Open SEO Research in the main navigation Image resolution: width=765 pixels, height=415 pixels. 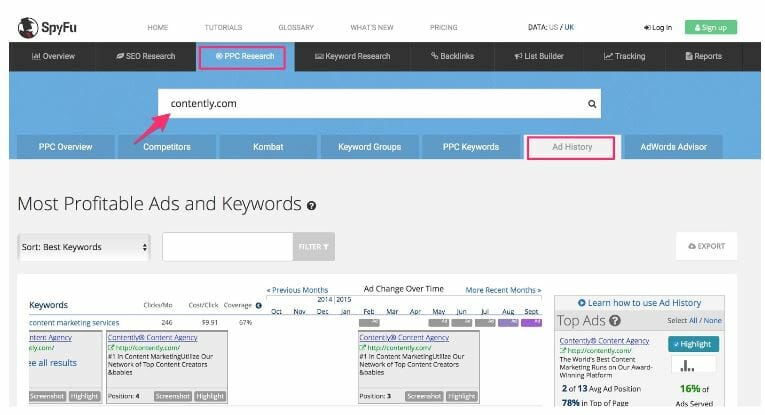[145, 56]
